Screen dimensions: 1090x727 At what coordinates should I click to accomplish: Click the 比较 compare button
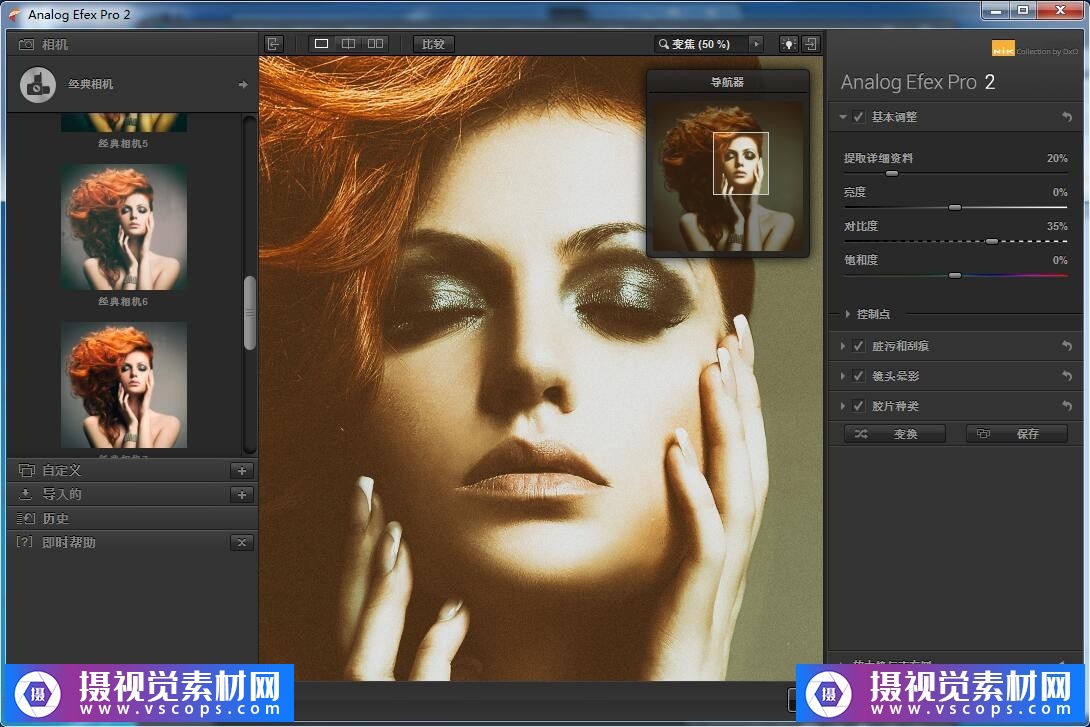click(433, 44)
